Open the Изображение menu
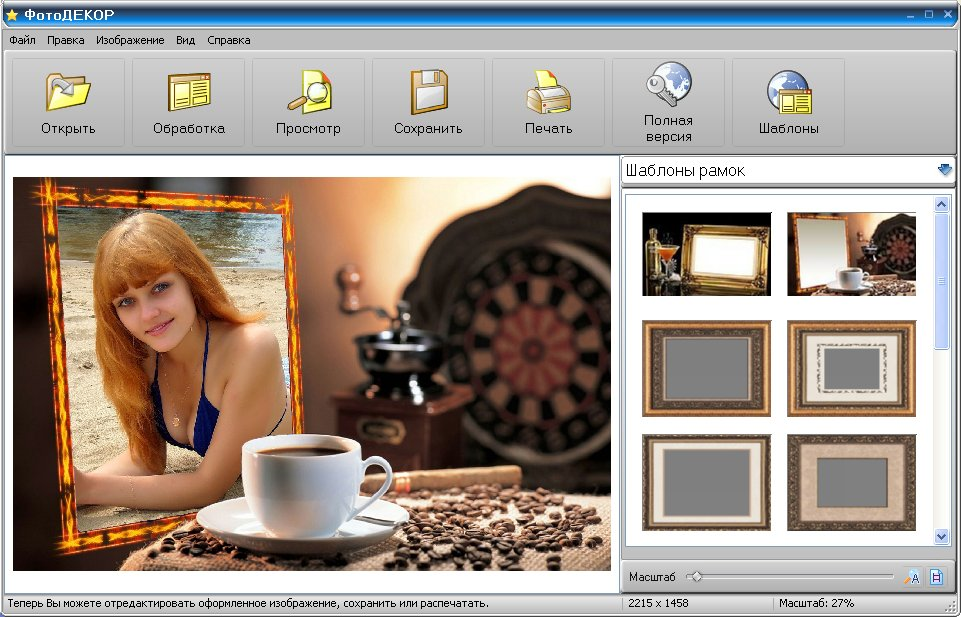 (x=130, y=40)
